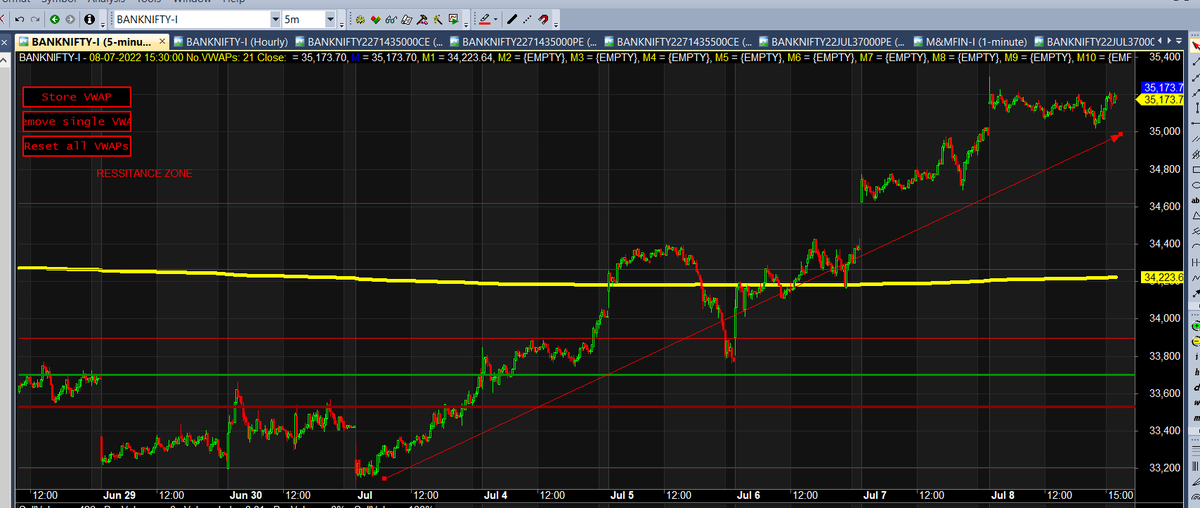Click the chart title date 08-07-2022 15:30:00
The height and width of the screenshot is (508, 1200).
click(137, 58)
